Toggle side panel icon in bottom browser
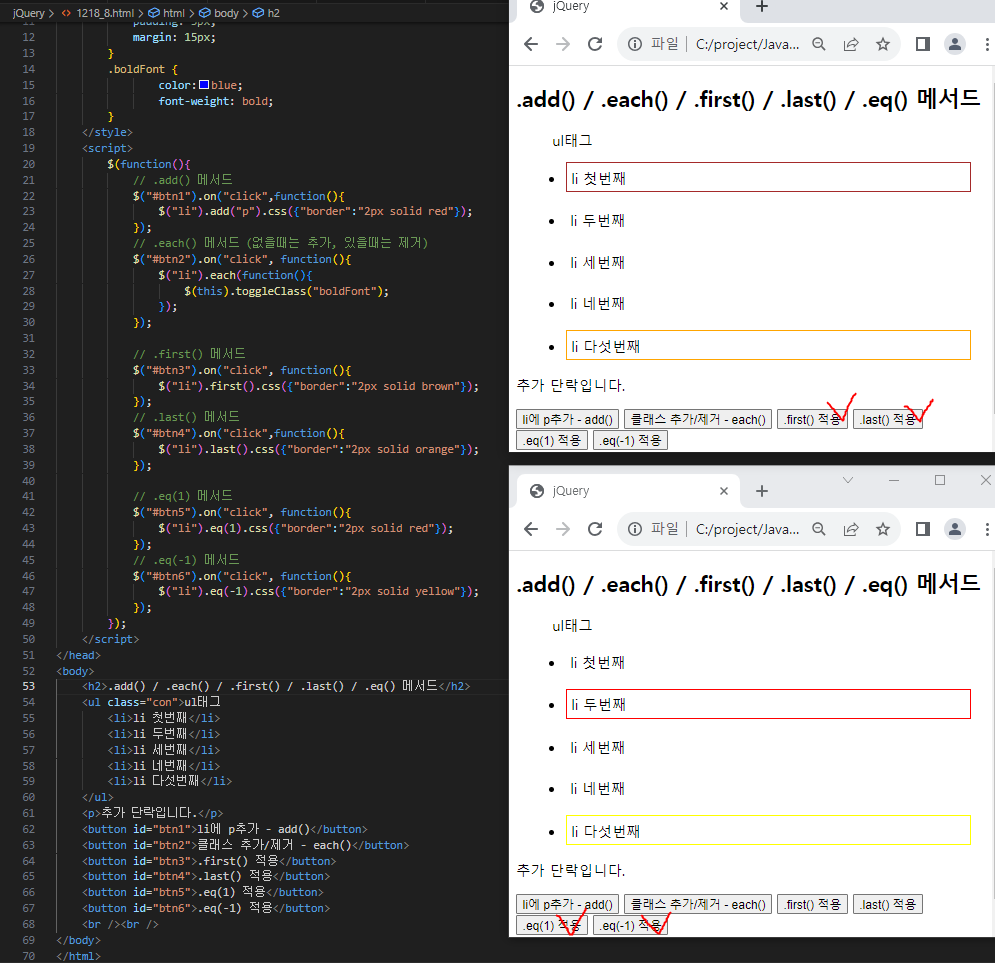 pyautogui.click(x=923, y=529)
